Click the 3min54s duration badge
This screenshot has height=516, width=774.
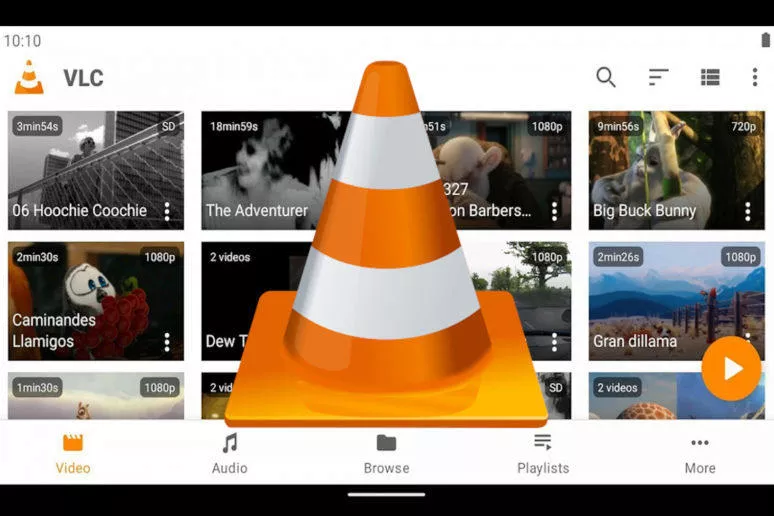[x=38, y=126]
